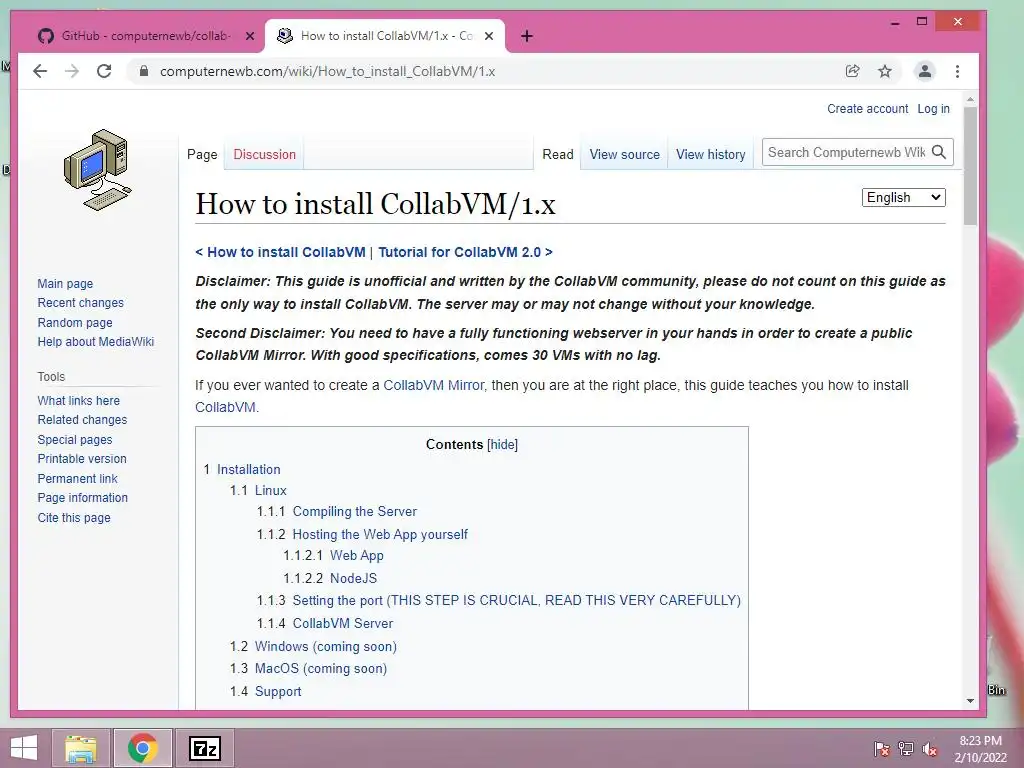Screen dimensions: 1024x768
Task: Open Printable version link
Action: [82, 458]
